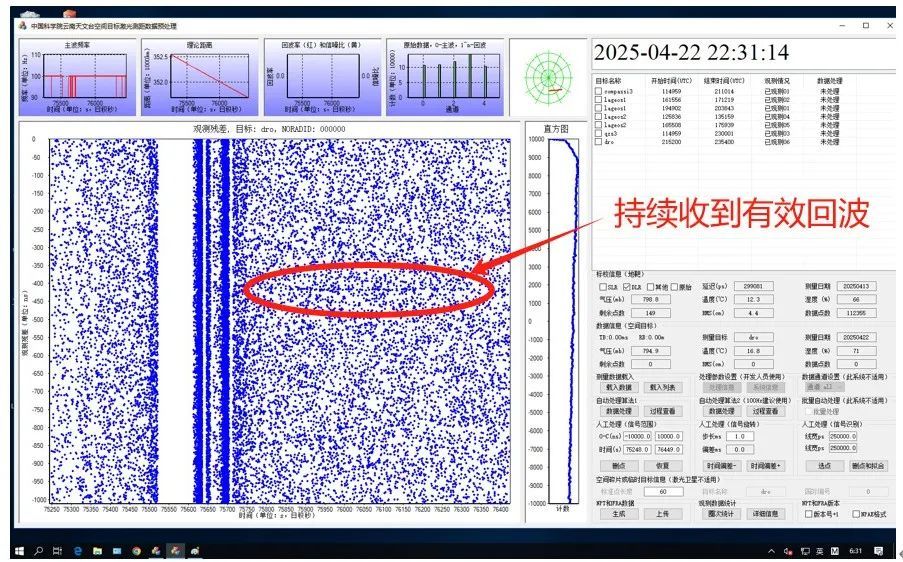This screenshot has height=562, width=903.
Task: Open the notification center icon
Action: pyautogui.click(x=879, y=551)
